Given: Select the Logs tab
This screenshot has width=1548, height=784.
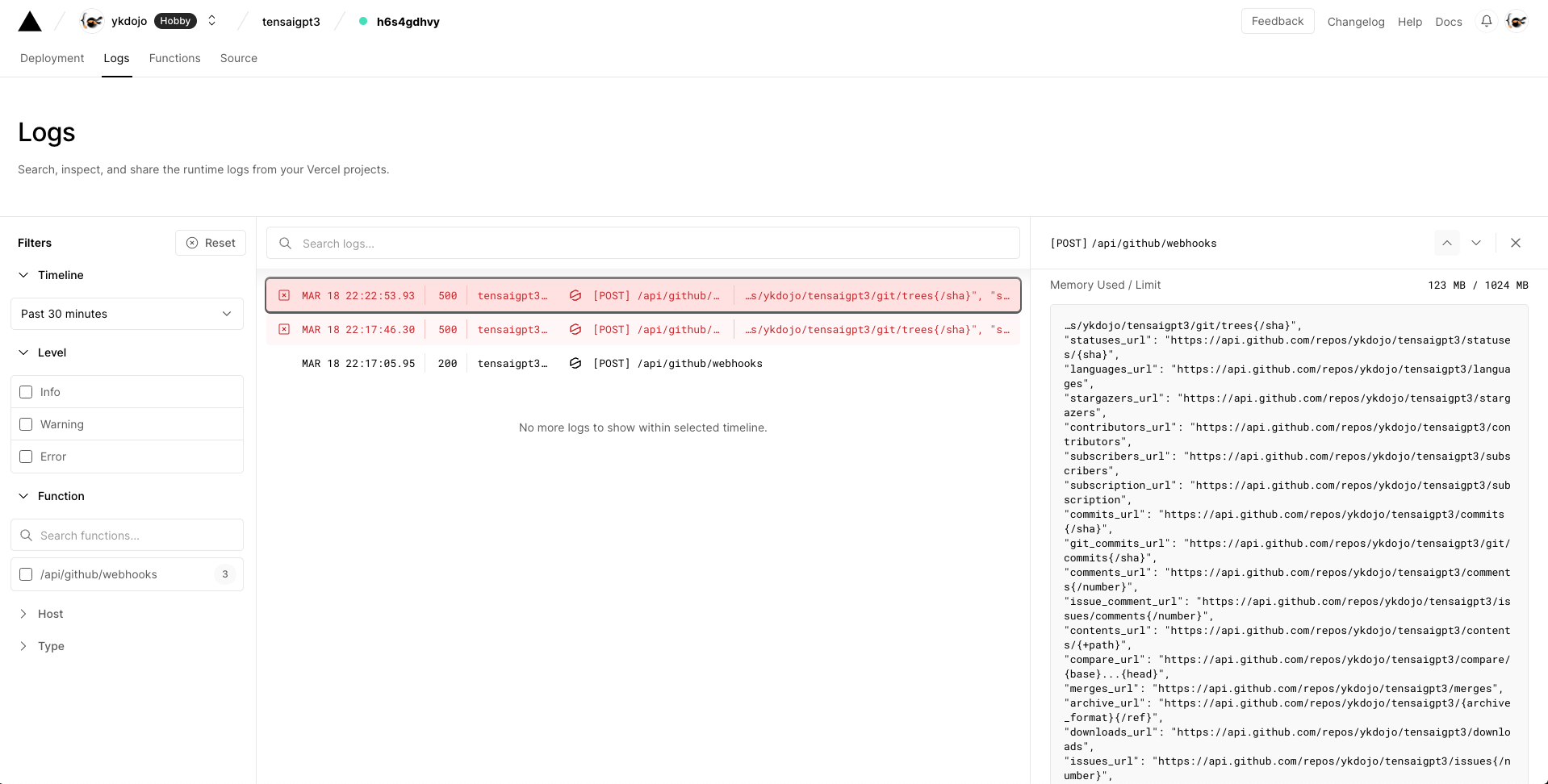Looking at the screenshot, I should point(116,58).
